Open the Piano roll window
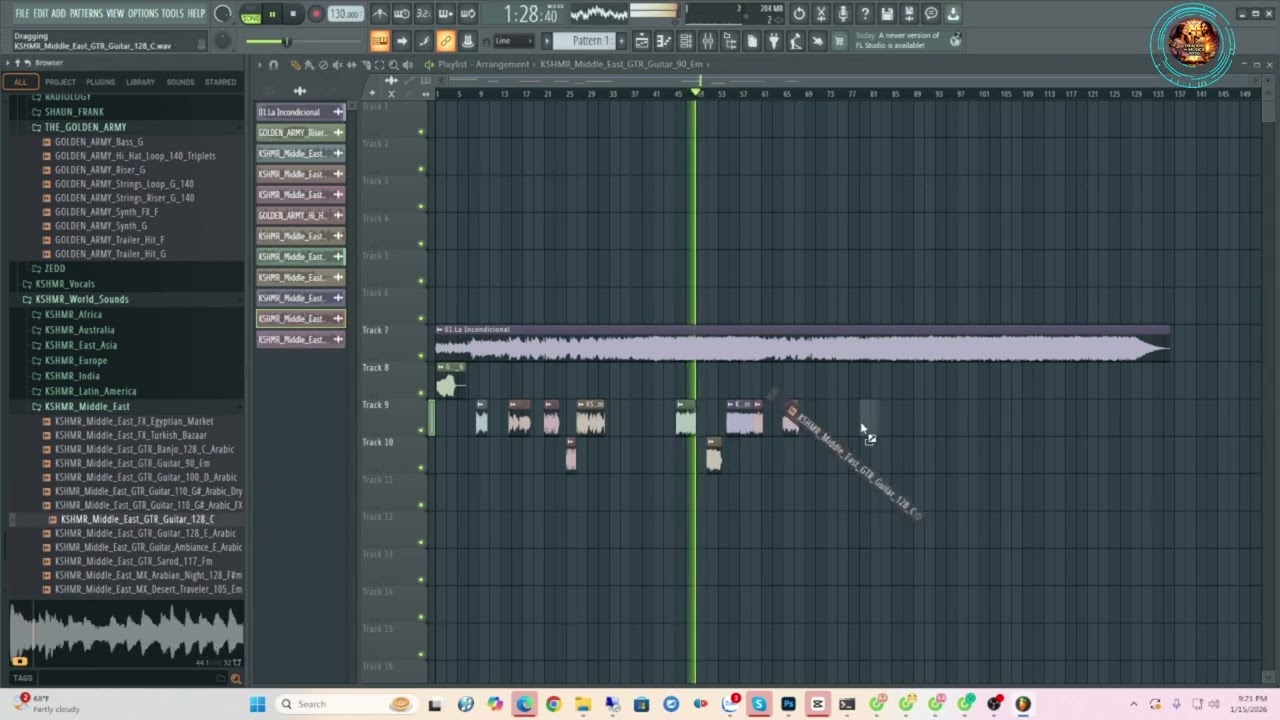This screenshot has height=720, width=1280. click(x=664, y=41)
